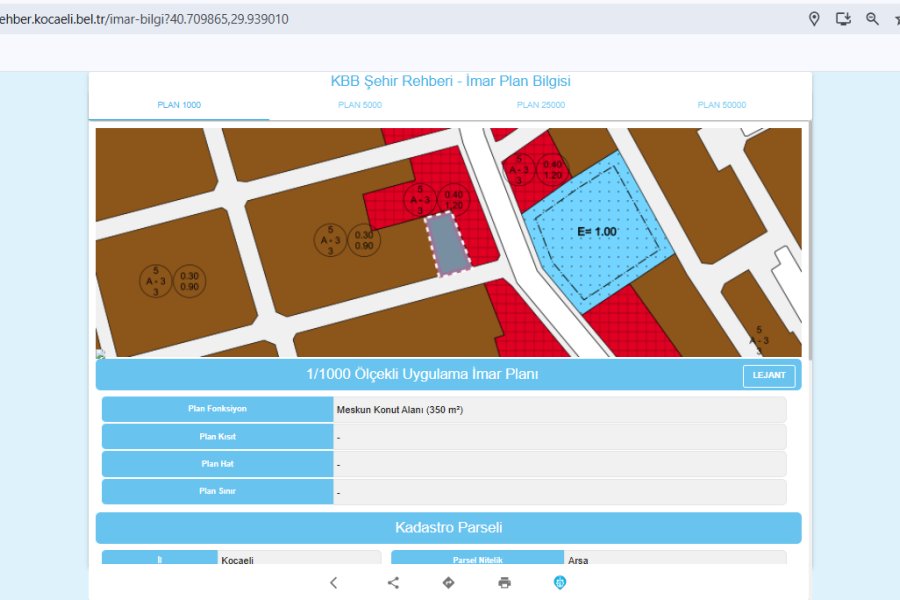Screen dimensions: 900x600
Task: Click the Kadastro Parseli section header
Action: pyautogui.click(x=448, y=528)
